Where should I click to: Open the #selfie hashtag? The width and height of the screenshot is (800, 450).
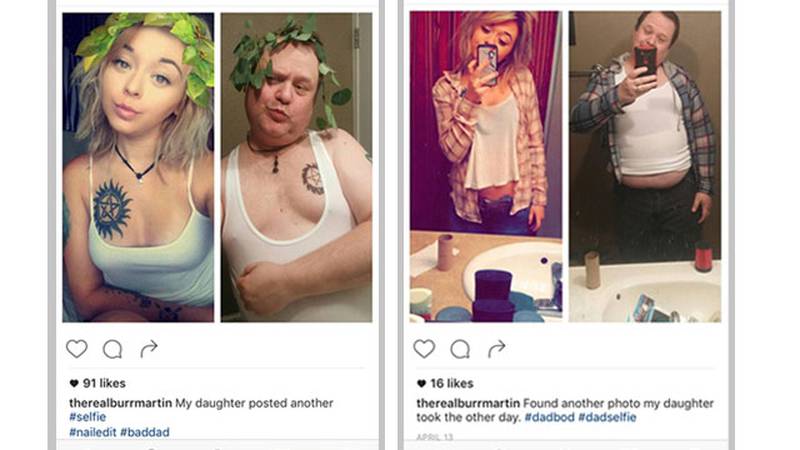click(x=88, y=417)
